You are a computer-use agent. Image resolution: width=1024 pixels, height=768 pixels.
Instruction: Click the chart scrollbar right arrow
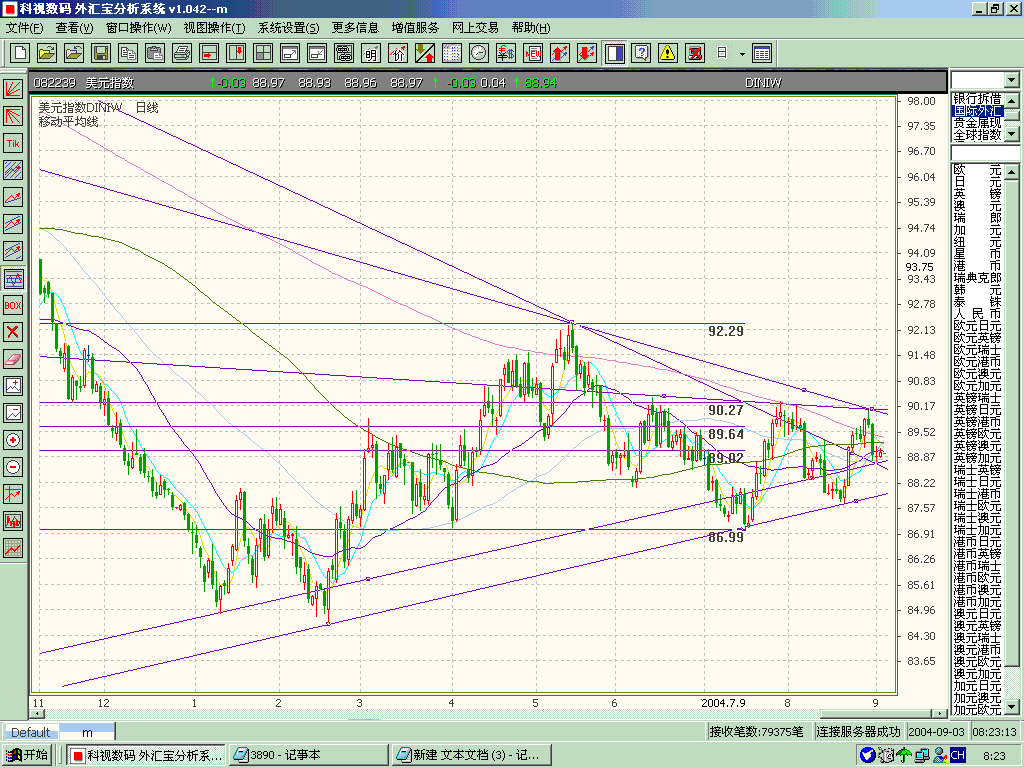pos(940,714)
